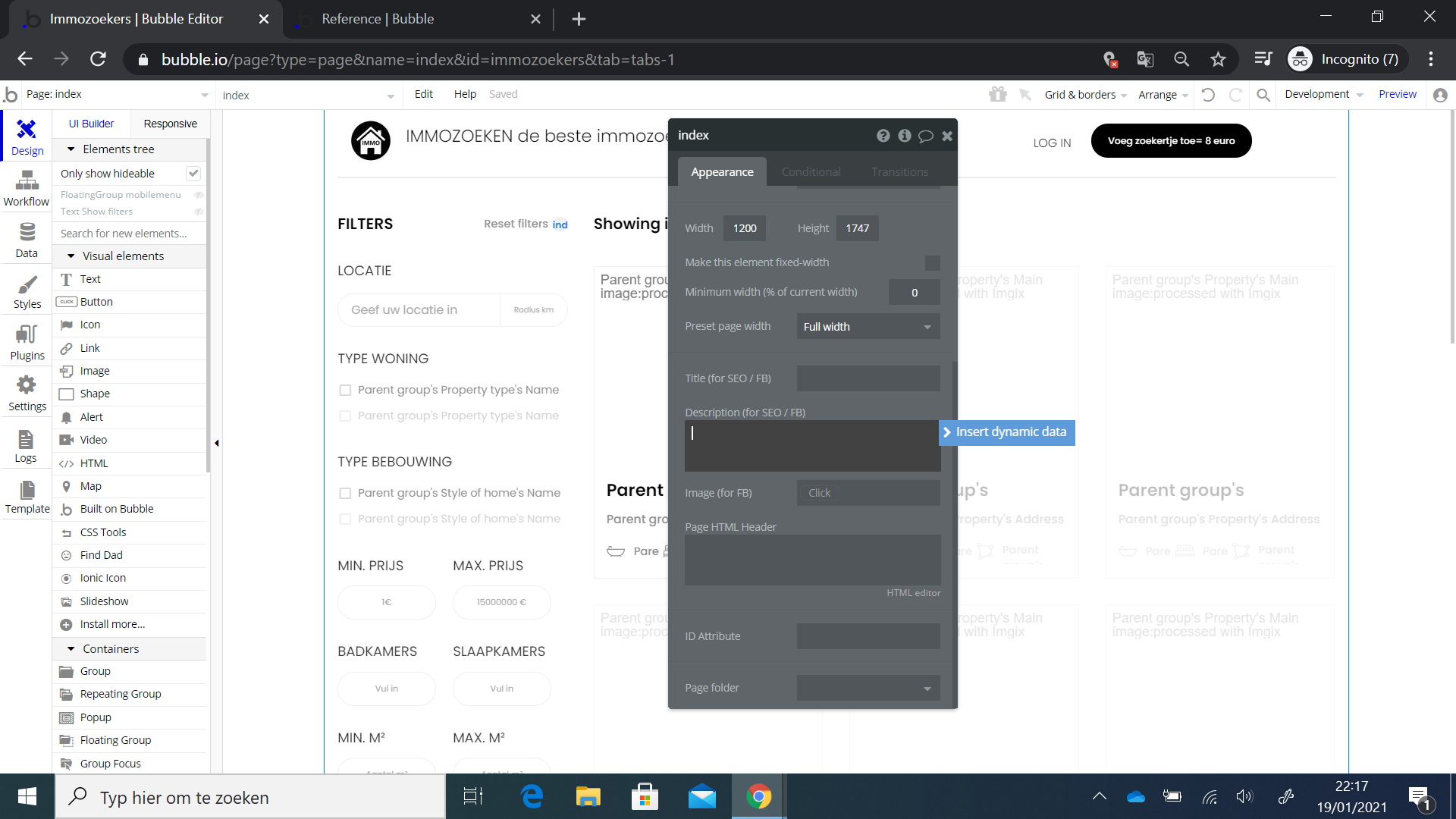Toggle visibility eye for FloatingGroup mobilemenu

[199, 195]
